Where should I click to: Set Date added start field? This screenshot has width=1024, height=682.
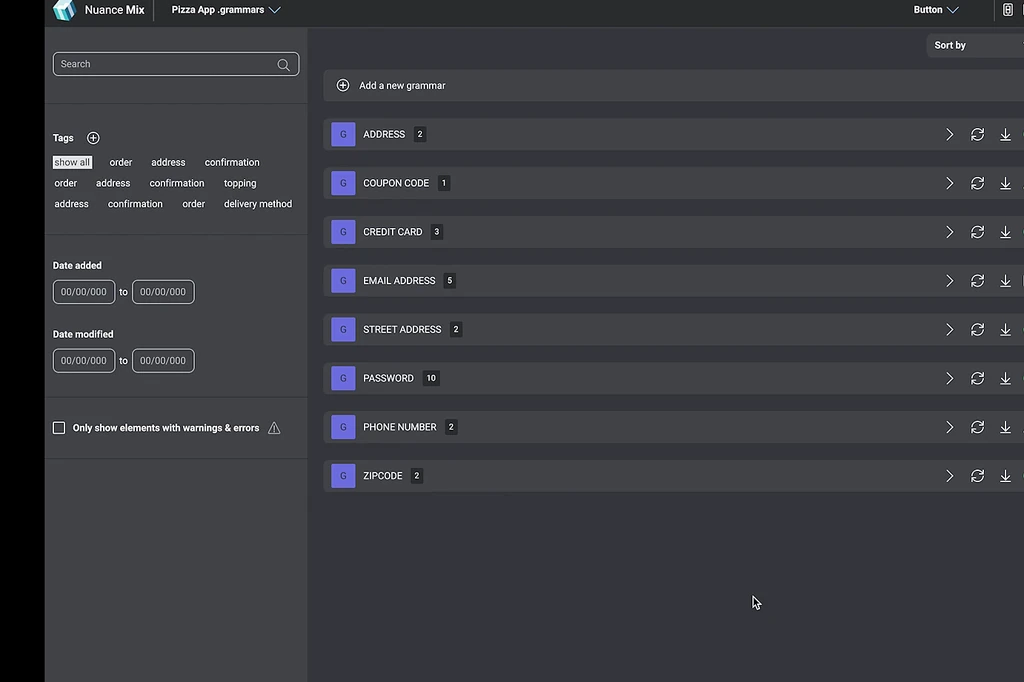coord(84,292)
